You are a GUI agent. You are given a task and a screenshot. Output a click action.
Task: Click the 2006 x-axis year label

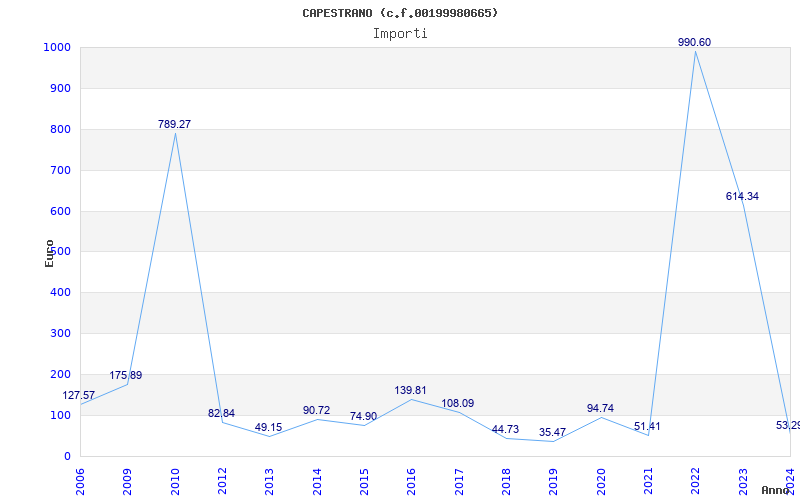[80, 482]
